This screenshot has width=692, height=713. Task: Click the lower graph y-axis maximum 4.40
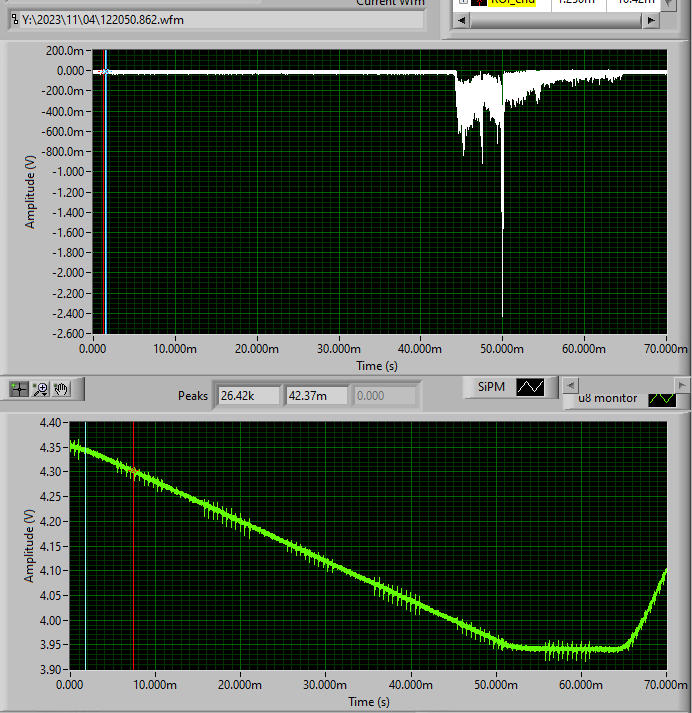pos(50,423)
